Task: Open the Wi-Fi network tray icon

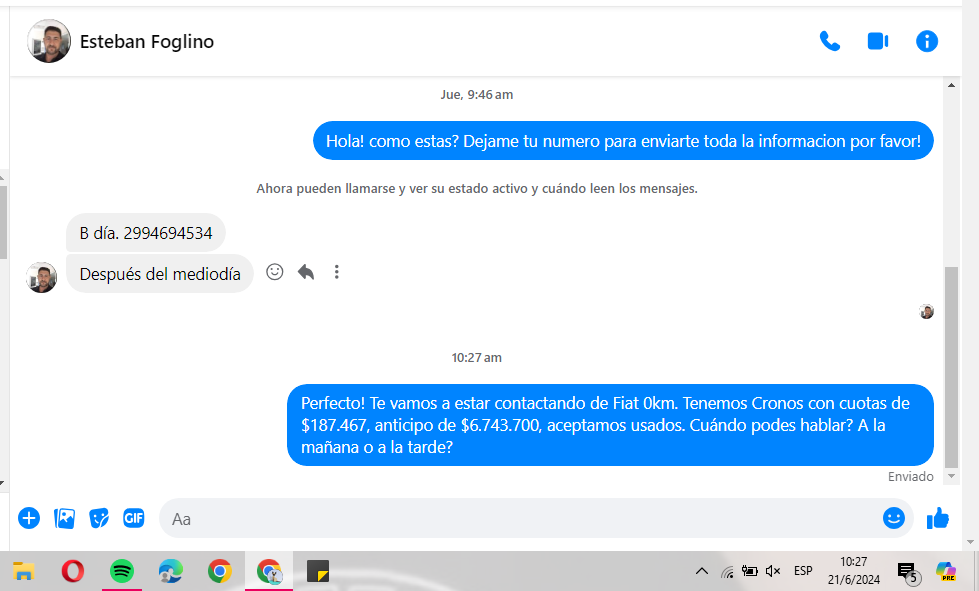Action: click(727, 571)
